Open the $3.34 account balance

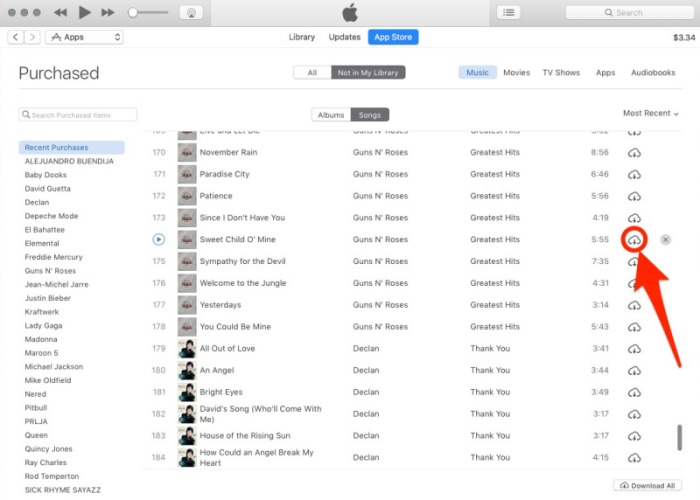(684, 38)
